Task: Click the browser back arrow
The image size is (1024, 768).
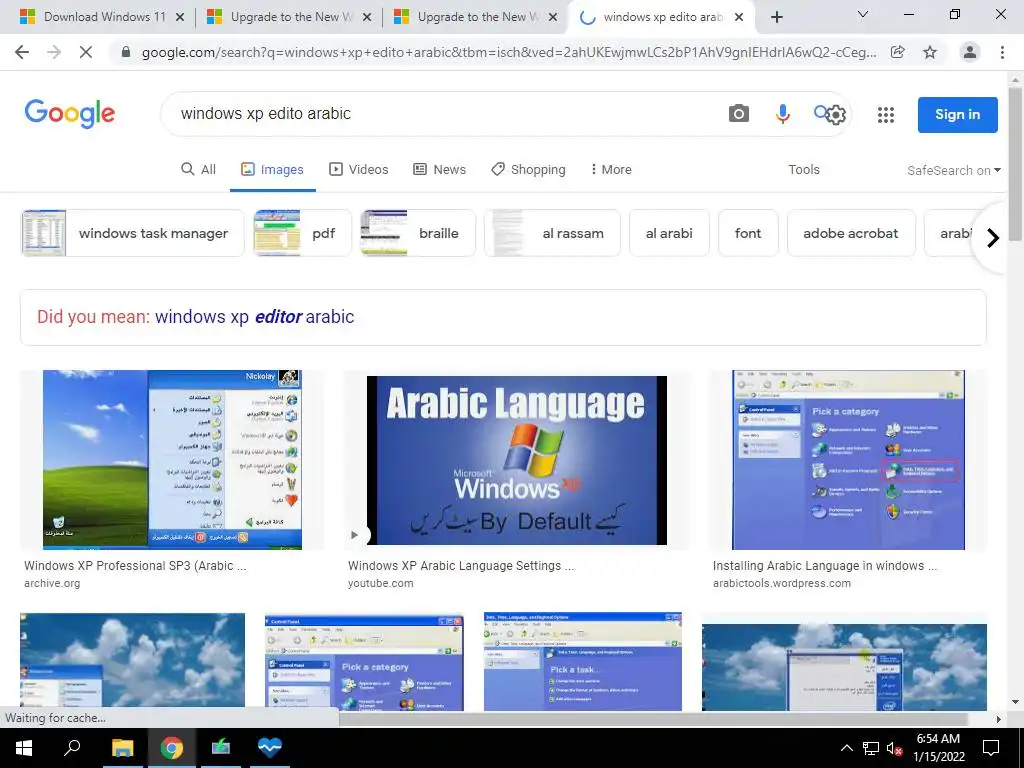Action: tap(22, 52)
